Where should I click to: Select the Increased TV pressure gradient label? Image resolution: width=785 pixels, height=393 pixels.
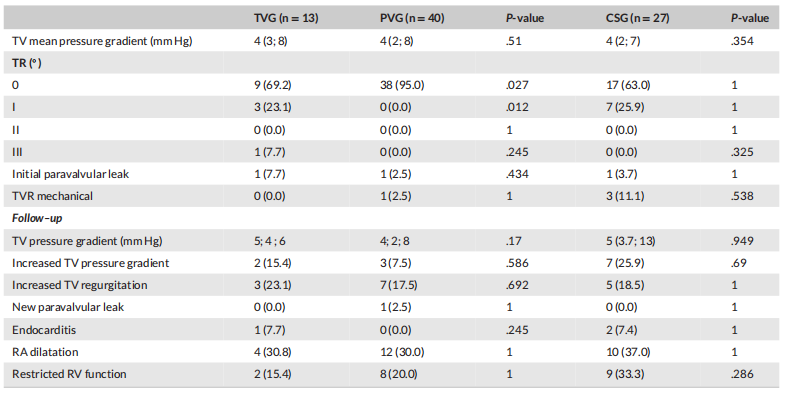click(91, 263)
